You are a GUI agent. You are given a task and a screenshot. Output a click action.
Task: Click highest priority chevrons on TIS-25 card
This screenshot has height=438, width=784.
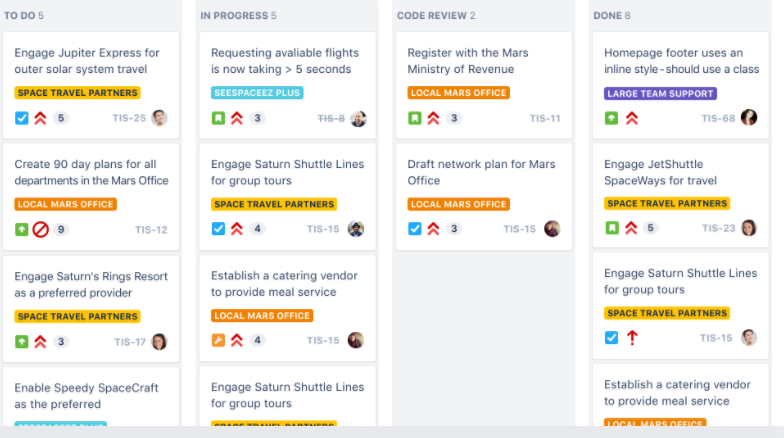click(40, 118)
